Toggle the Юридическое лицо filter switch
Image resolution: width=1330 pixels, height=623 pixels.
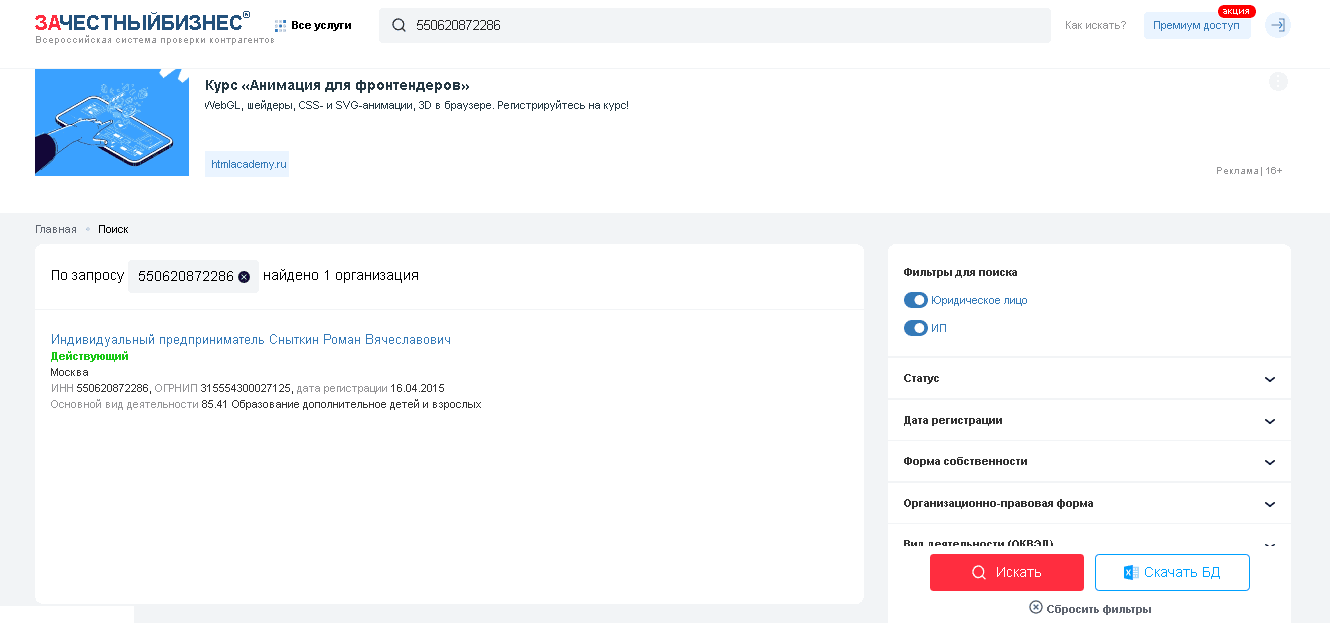click(x=916, y=300)
